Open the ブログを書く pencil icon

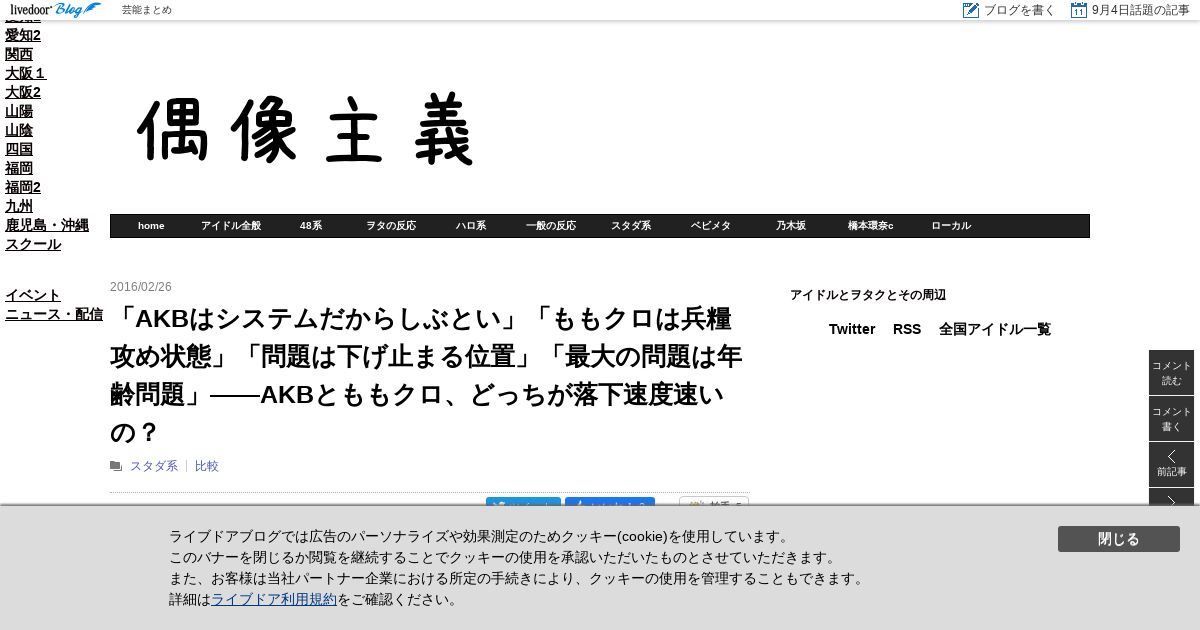(970, 10)
